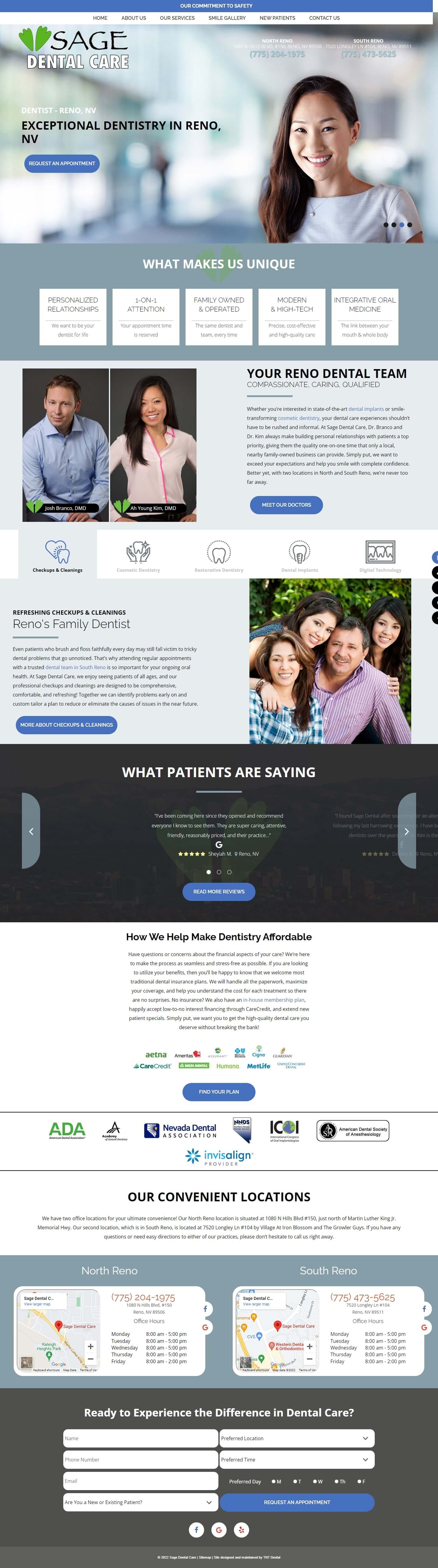Viewport: 438px width, 1568px height.
Task: Open the footer Facebook icon
Action: click(196, 1530)
